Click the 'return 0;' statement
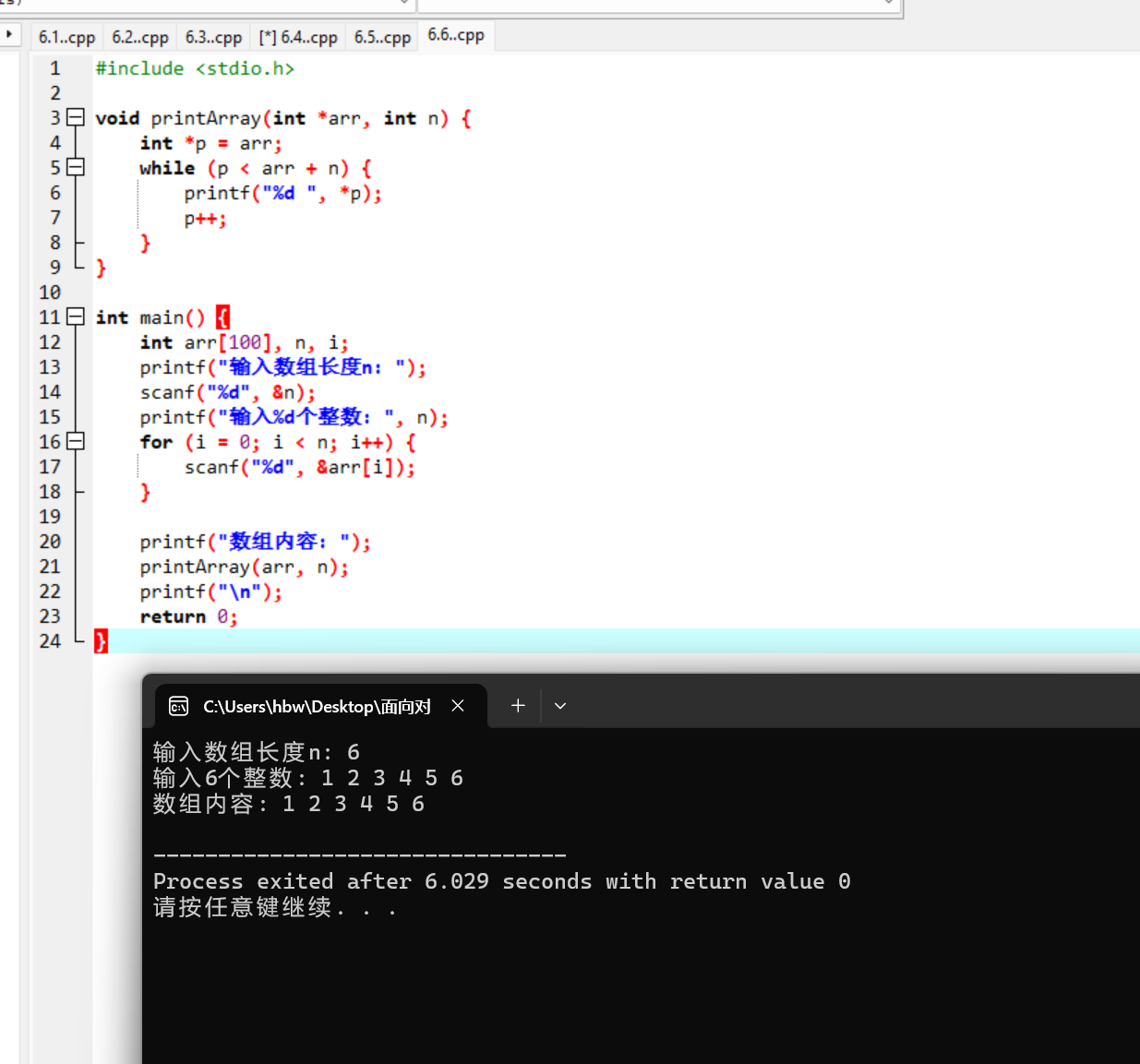This screenshot has height=1064, width=1140. 189,616
